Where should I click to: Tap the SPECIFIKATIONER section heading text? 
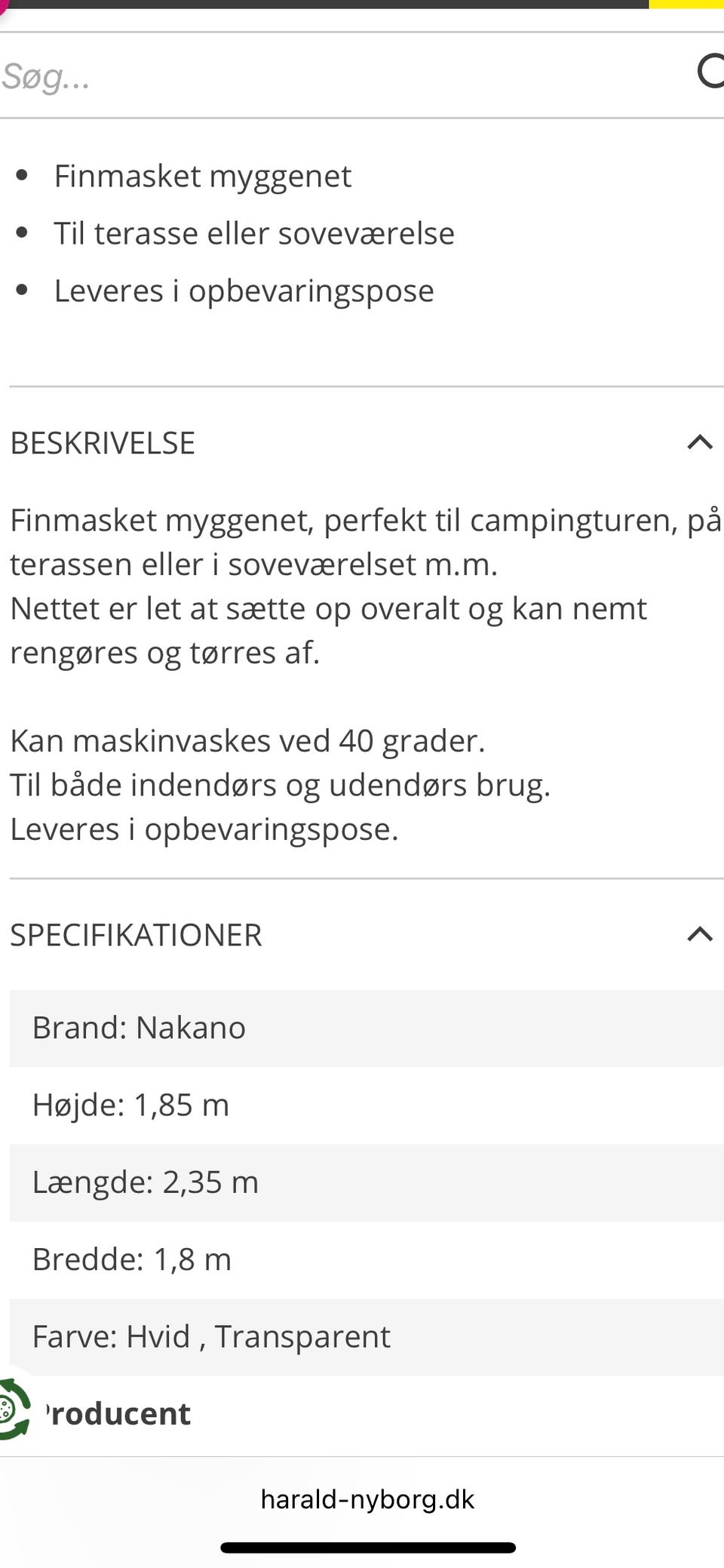click(x=136, y=935)
